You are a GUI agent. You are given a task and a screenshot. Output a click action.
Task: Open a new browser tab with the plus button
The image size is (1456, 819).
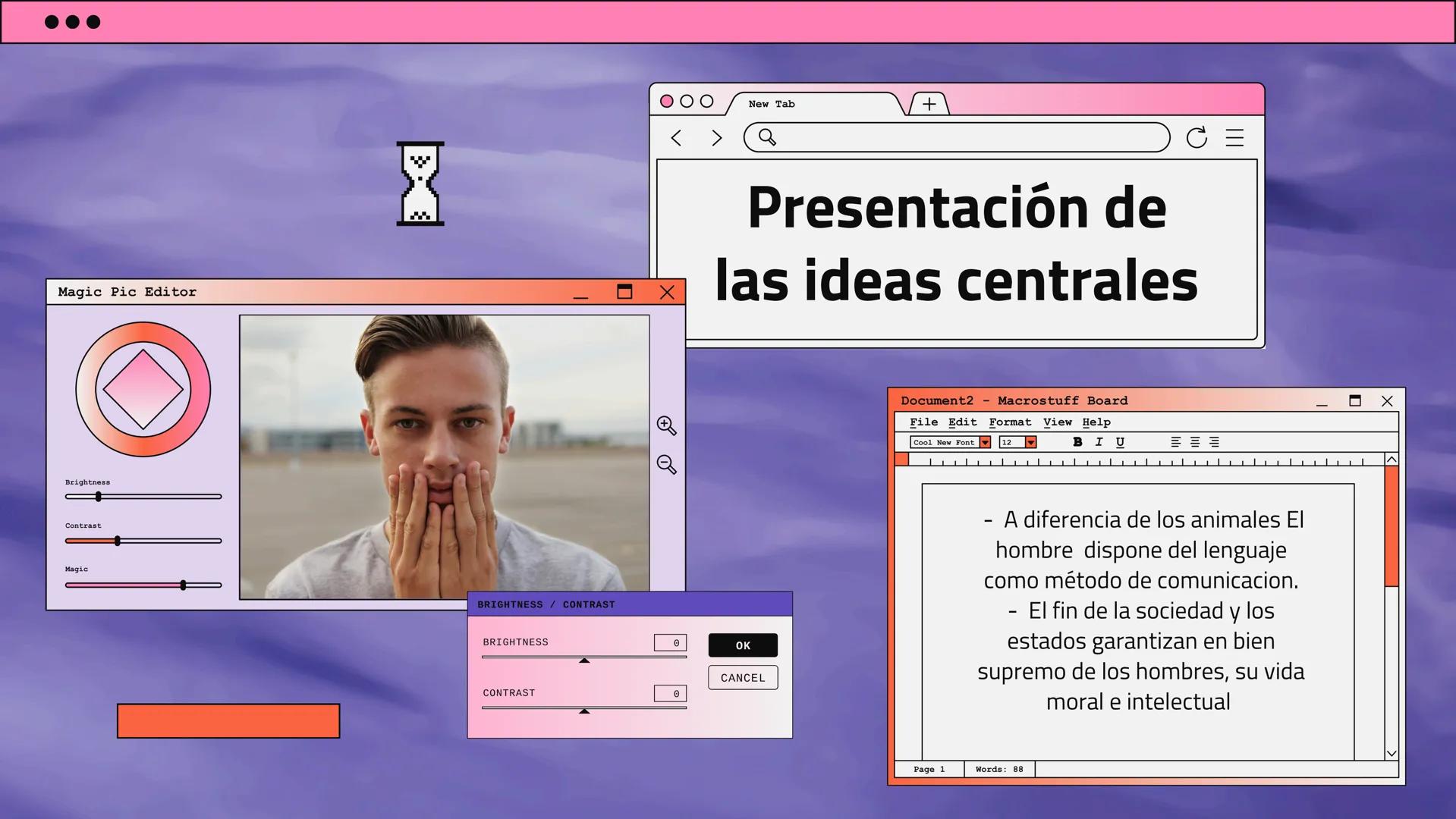click(929, 104)
